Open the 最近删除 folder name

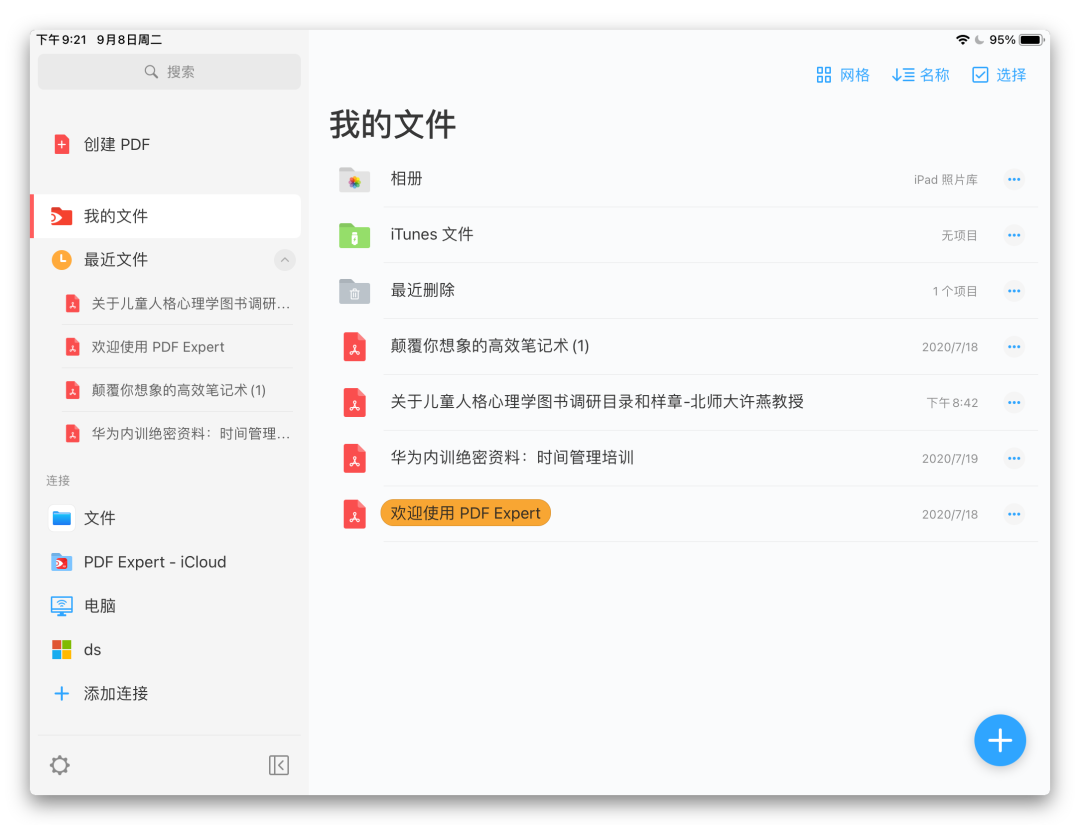[423, 291]
